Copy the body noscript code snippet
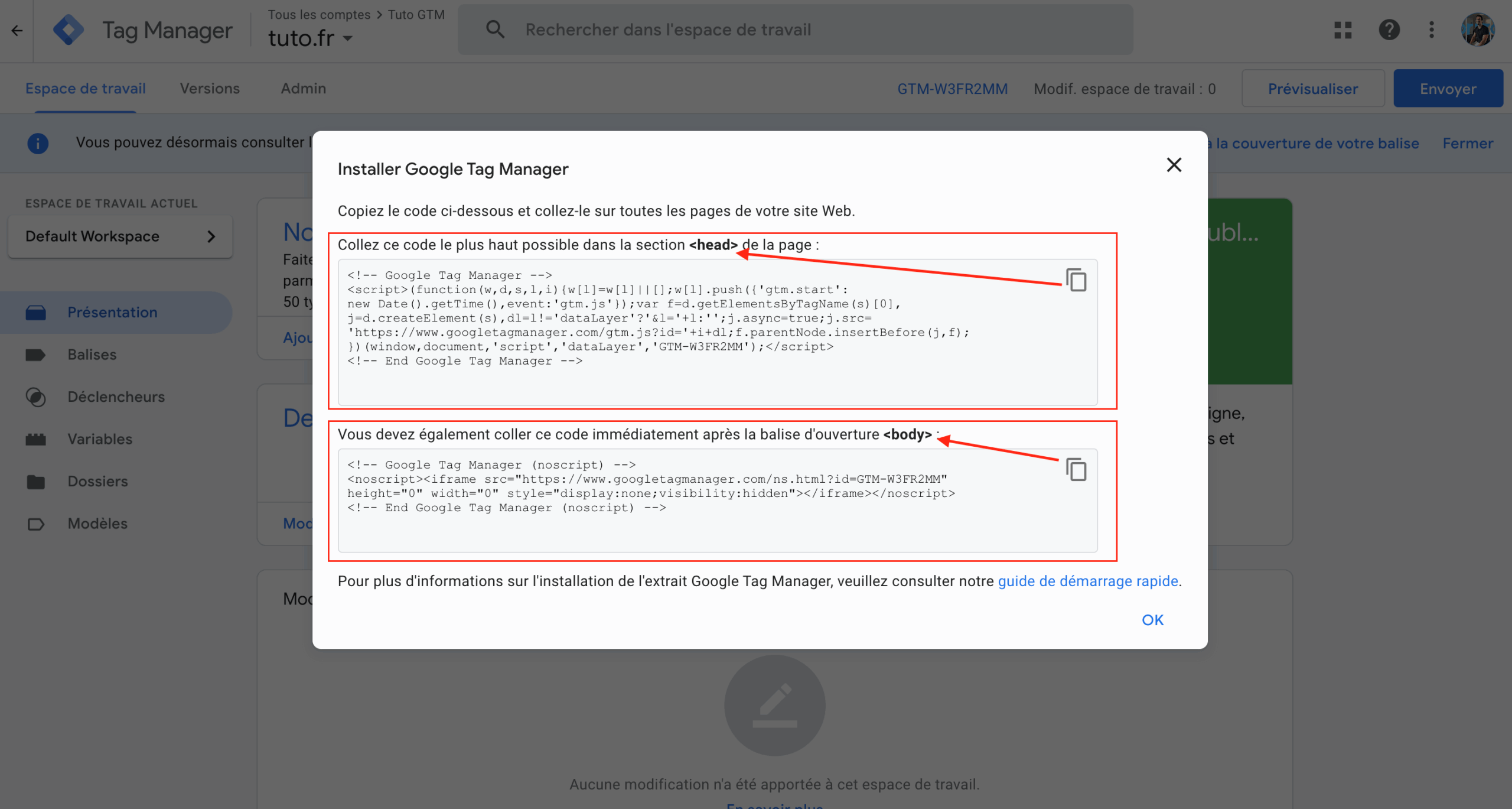 tap(1076, 469)
